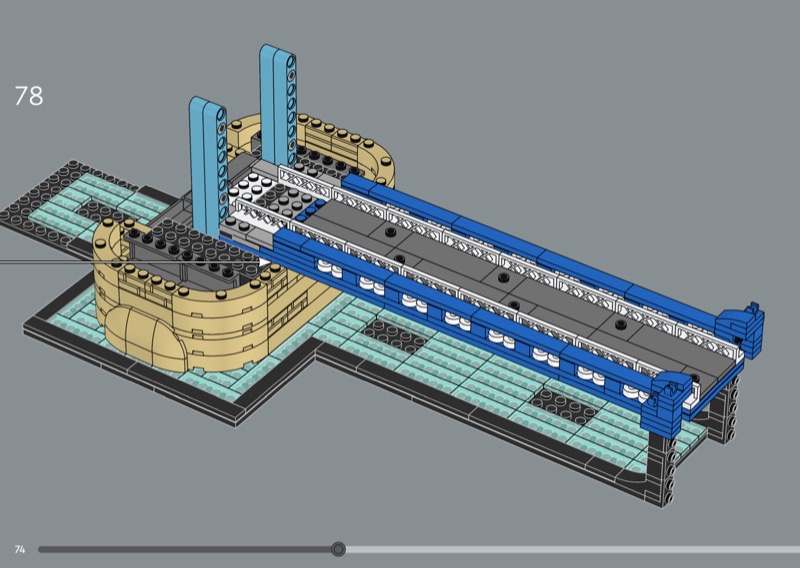Jump ahead on the unfilled light slider track
Viewport: 800px width, 568px height.
(572, 550)
